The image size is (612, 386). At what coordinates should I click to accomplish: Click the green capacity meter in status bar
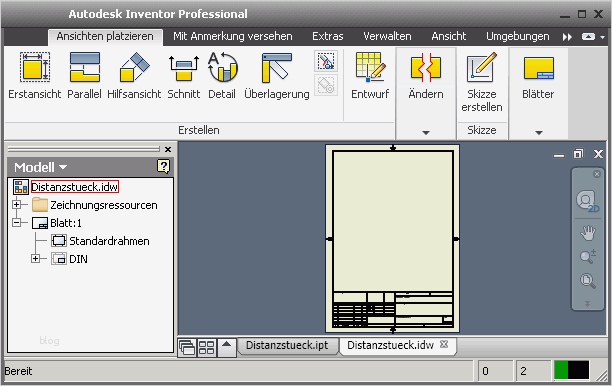[561, 370]
